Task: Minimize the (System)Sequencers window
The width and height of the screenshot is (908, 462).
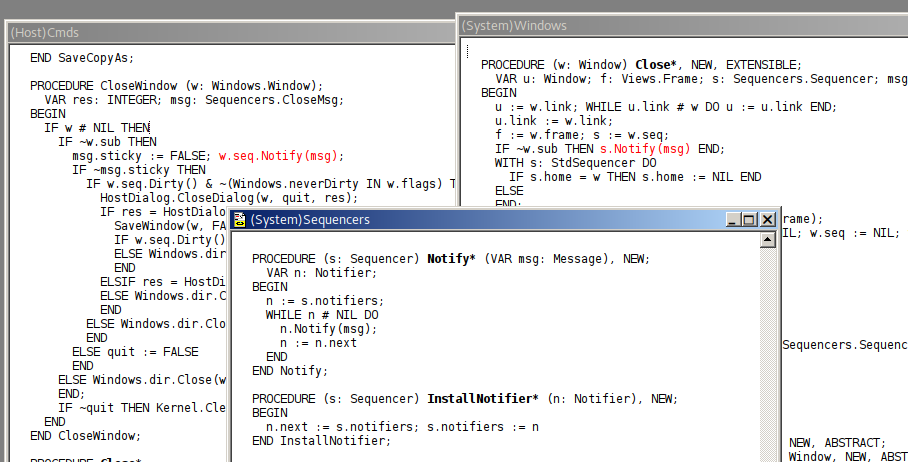Action: (732, 219)
